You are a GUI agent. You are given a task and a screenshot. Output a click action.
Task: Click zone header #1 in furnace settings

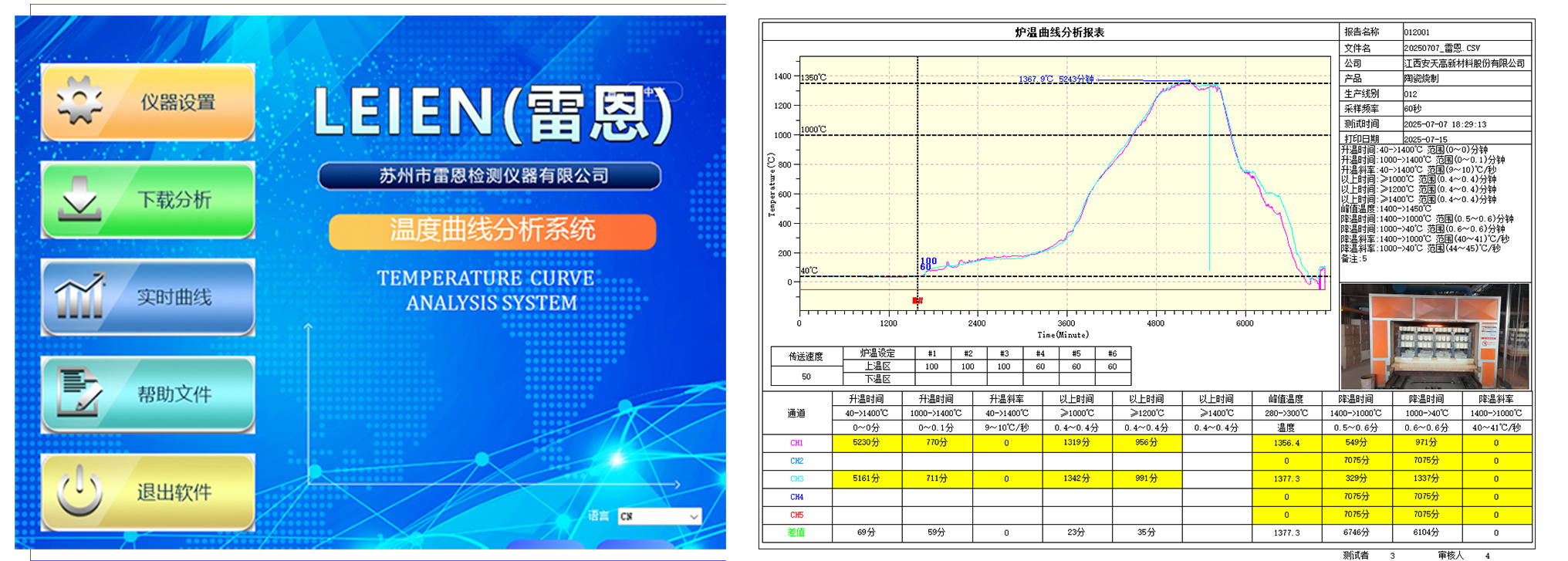click(932, 353)
